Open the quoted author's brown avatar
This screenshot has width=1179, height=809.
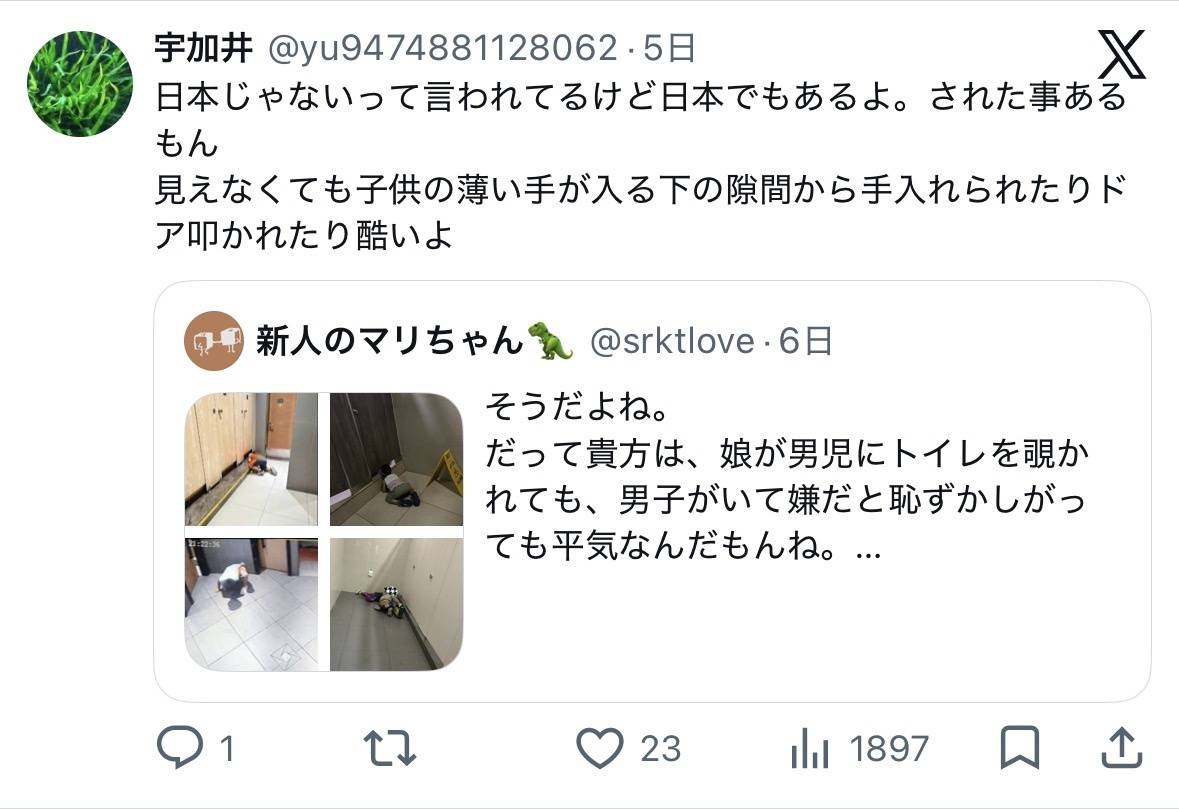(x=214, y=341)
